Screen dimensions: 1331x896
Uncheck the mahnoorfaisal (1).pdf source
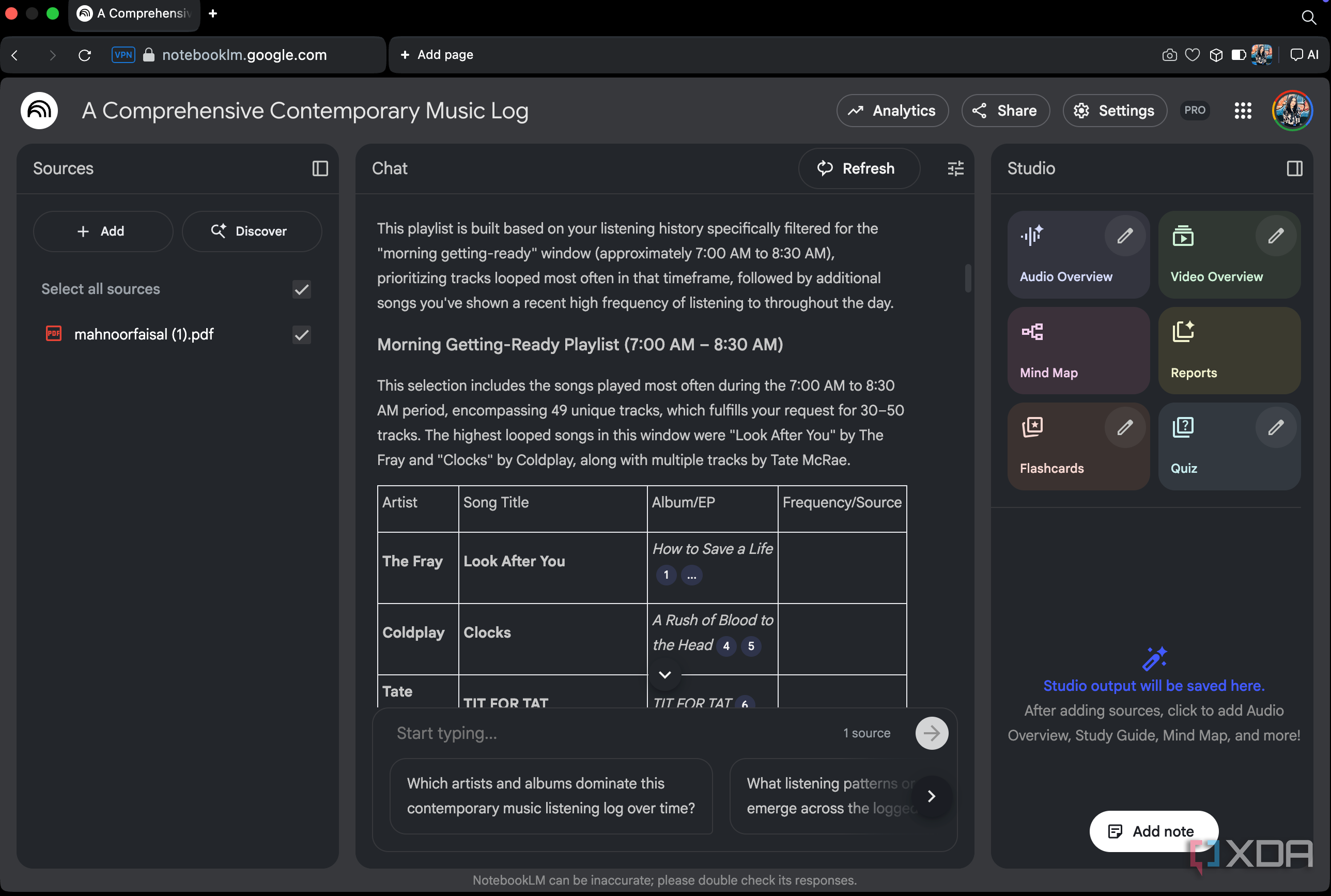tap(302, 334)
